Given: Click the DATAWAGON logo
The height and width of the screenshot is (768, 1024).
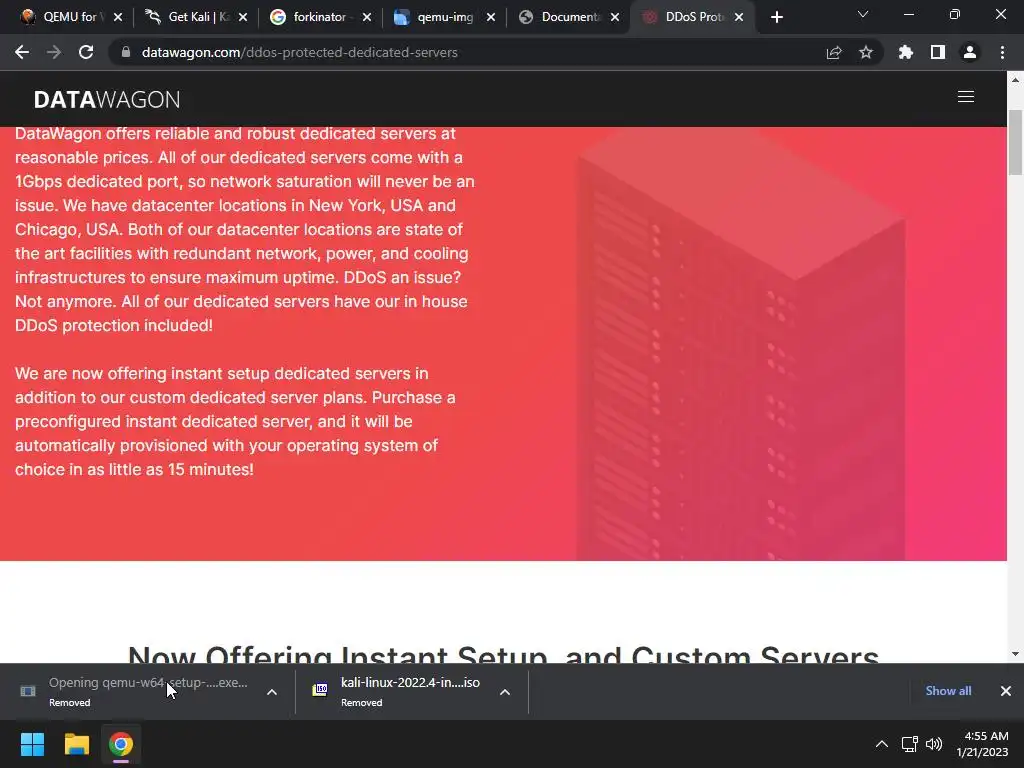Looking at the screenshot, I should pos(107,99).
